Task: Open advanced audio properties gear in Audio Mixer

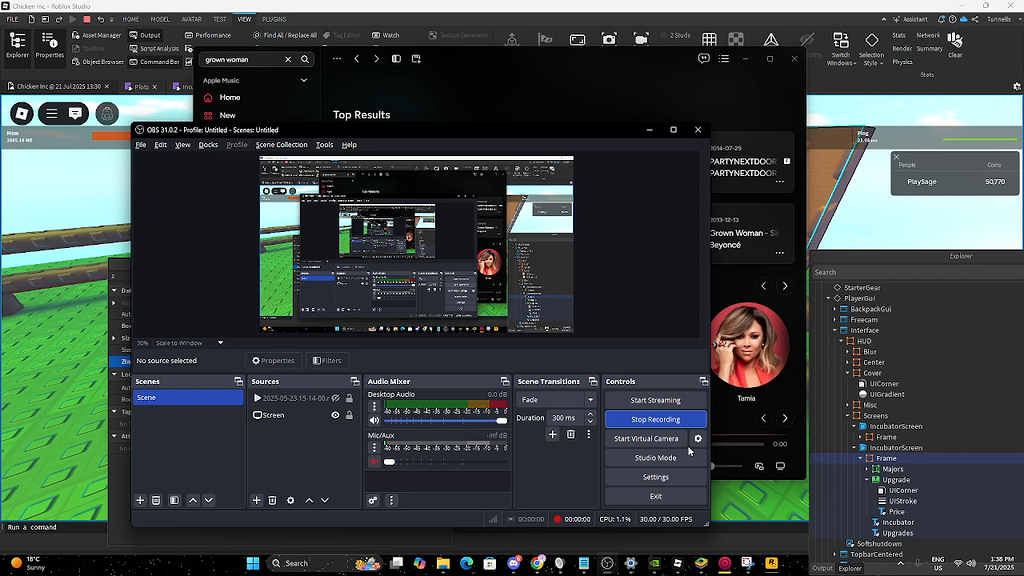Action: pos(372,500)
